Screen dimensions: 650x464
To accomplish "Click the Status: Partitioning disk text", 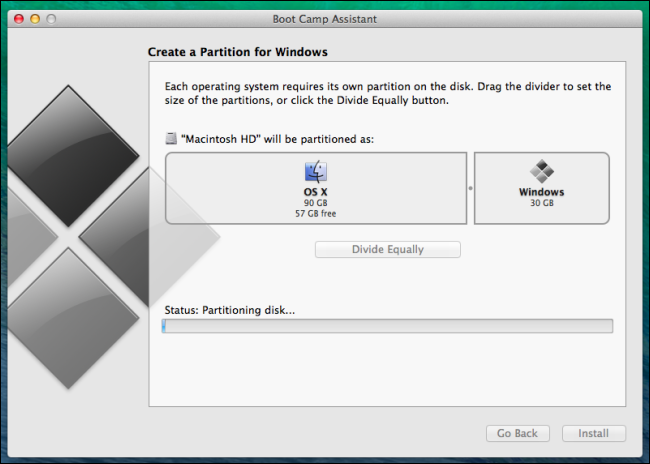I will (x=229, y=310).
